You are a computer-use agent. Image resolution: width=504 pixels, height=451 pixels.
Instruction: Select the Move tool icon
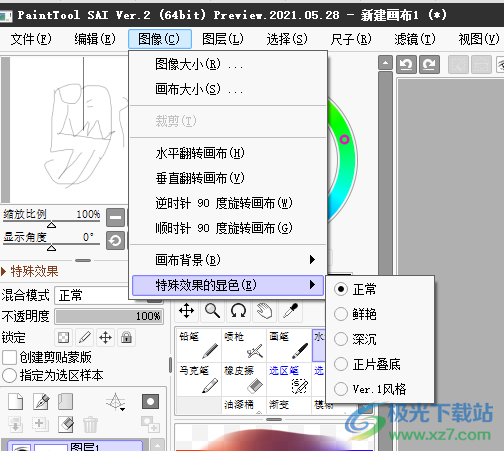tap(186, 311)
